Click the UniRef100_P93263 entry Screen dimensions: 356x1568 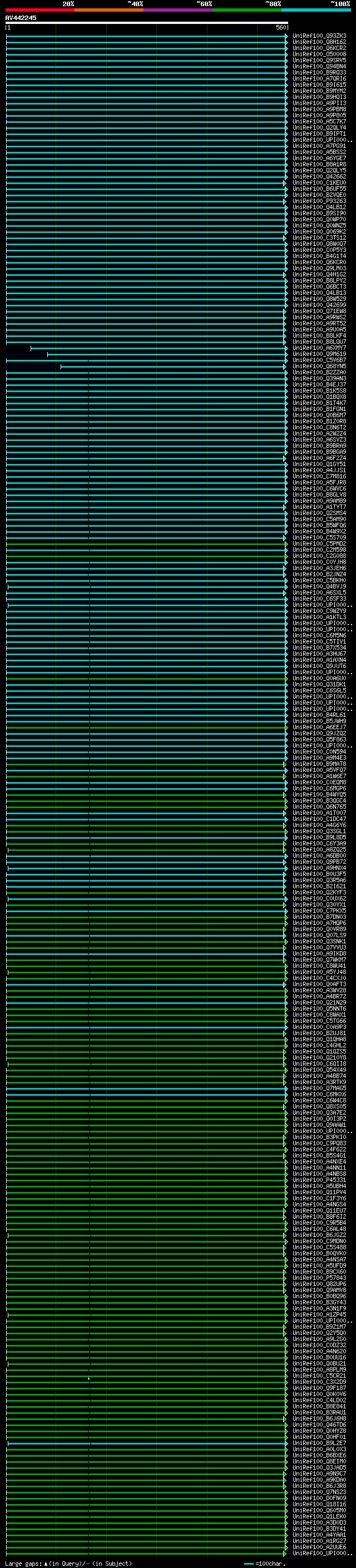[x=319, y=201]
